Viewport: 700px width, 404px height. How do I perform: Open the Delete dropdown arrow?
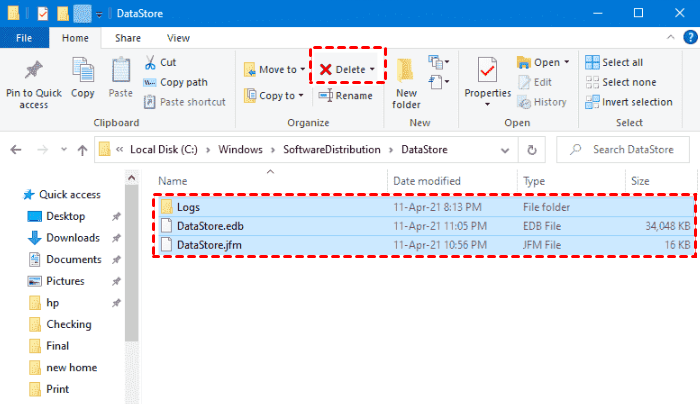(x=372, y=69)
